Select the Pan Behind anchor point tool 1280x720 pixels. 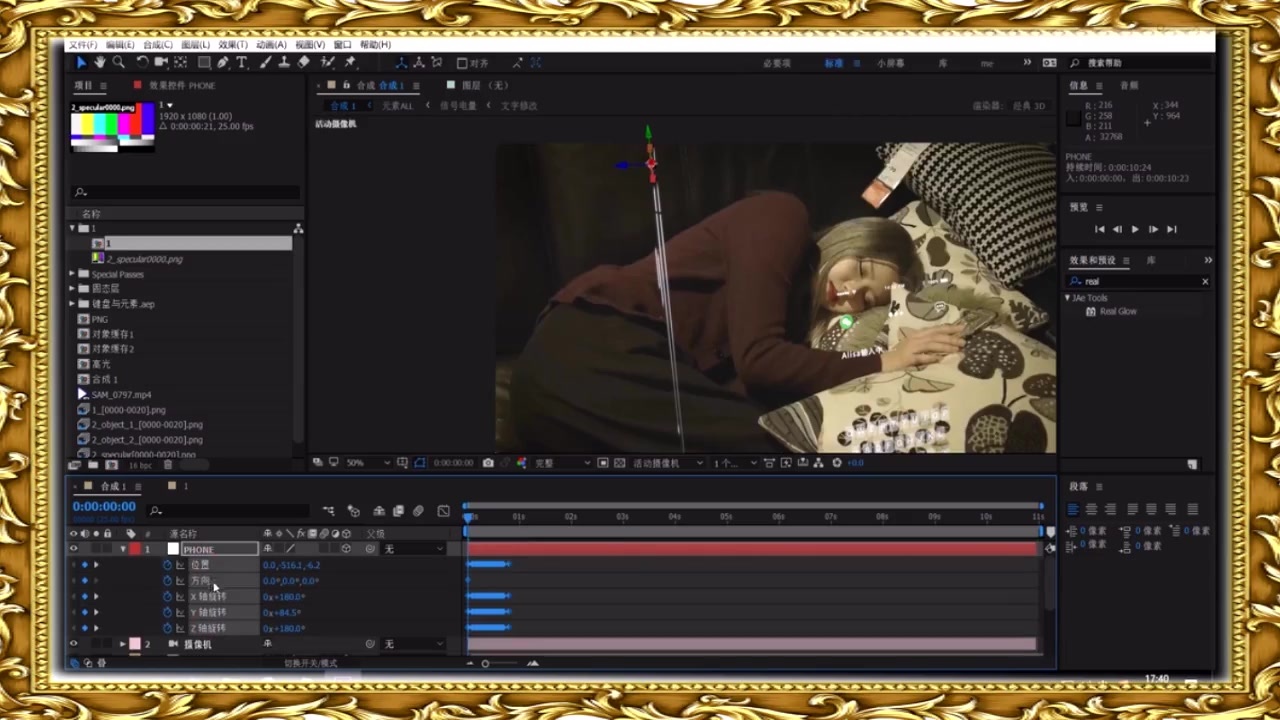point(181,62)
